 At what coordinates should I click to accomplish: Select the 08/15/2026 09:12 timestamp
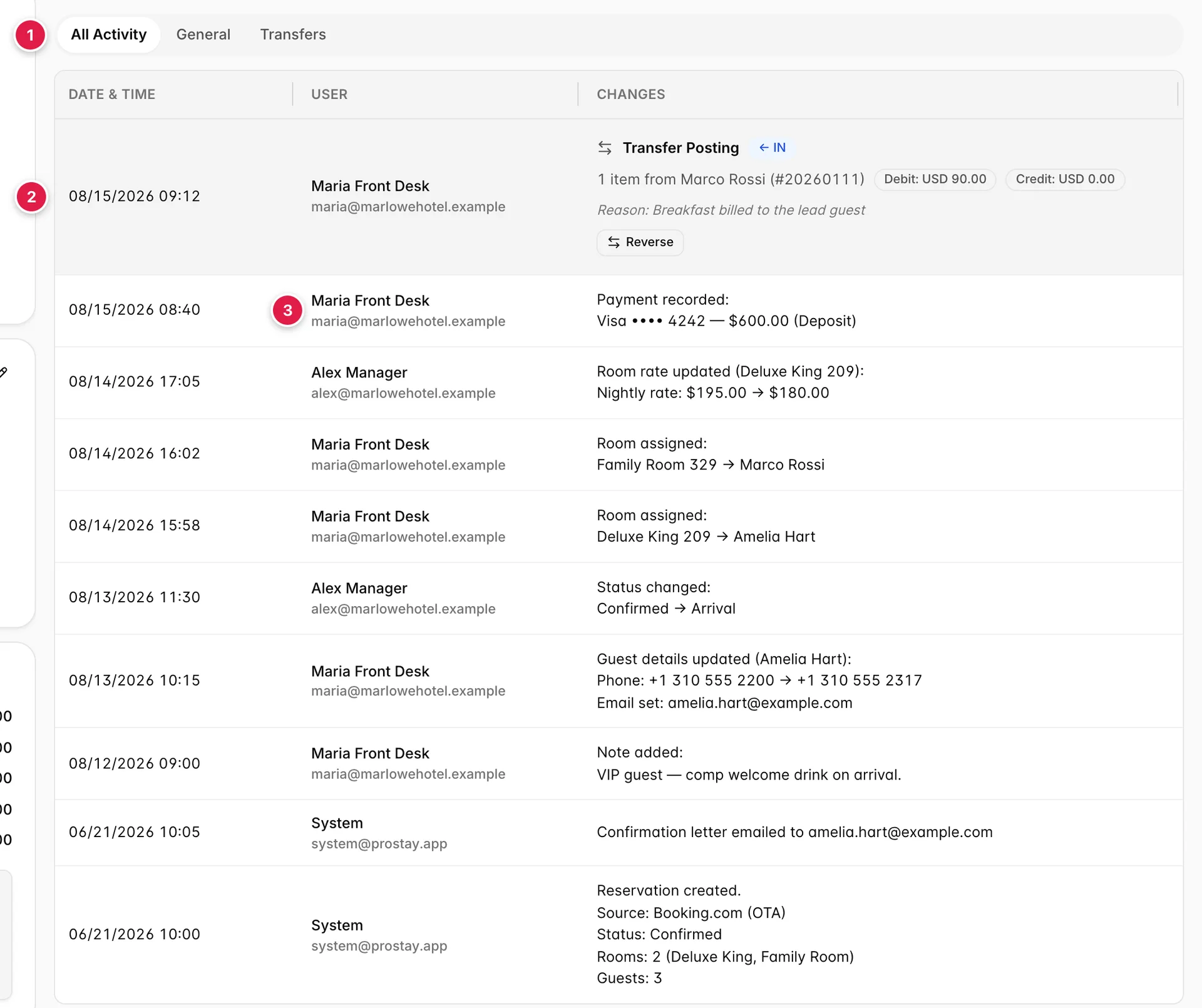click(x=135, y=196)
